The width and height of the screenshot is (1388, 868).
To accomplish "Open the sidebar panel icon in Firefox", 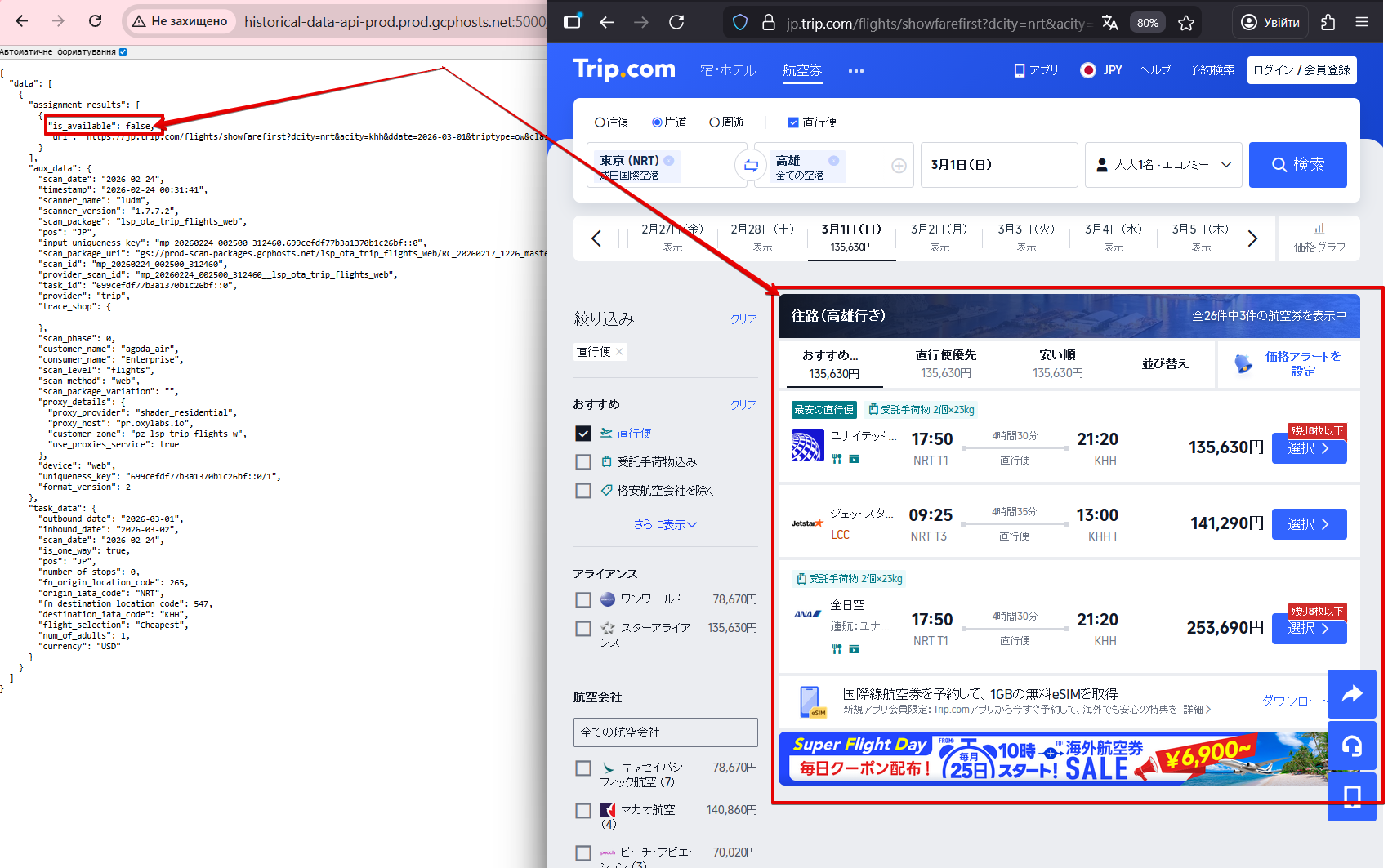I will point(572,22).
